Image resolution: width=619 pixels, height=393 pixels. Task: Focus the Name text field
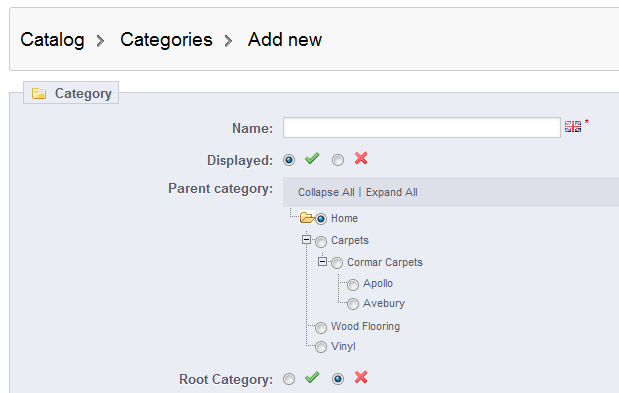coord(422,127)
